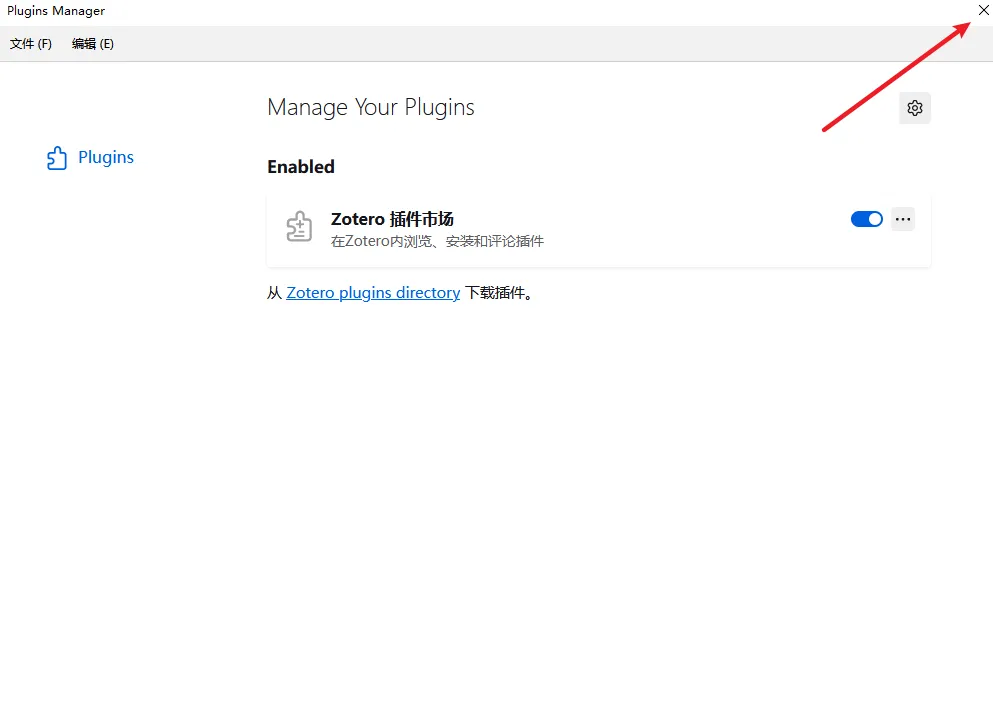Disable the Zotero 插件市场 plugin toggle
Image resolution: width=993 pixels, height=719 pixels.
(866, 219)
